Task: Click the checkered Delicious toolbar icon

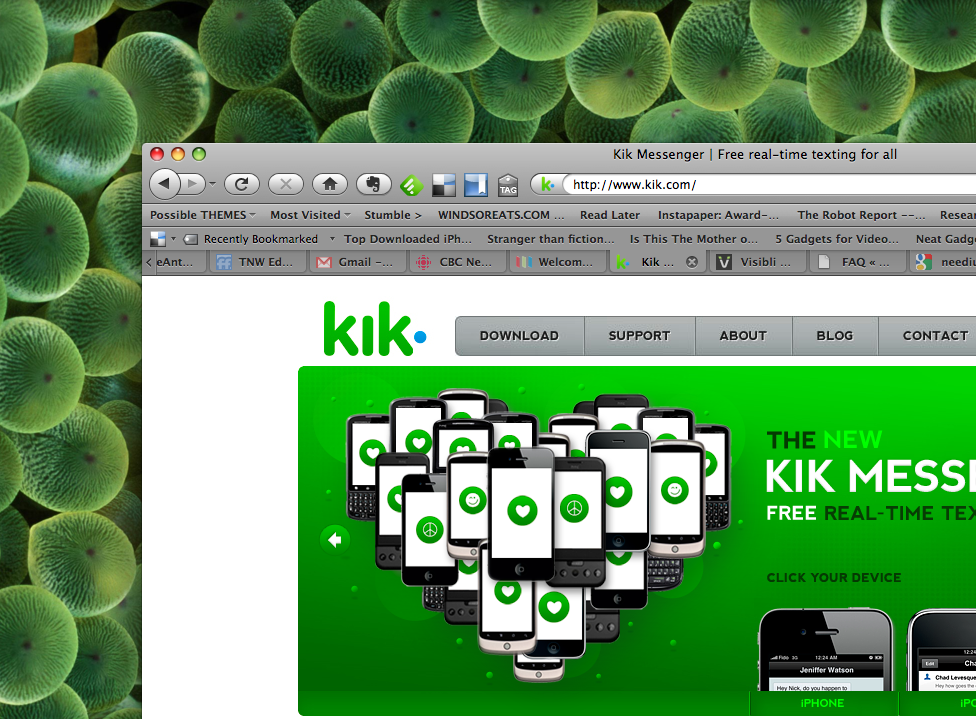Action: point(444,185)
